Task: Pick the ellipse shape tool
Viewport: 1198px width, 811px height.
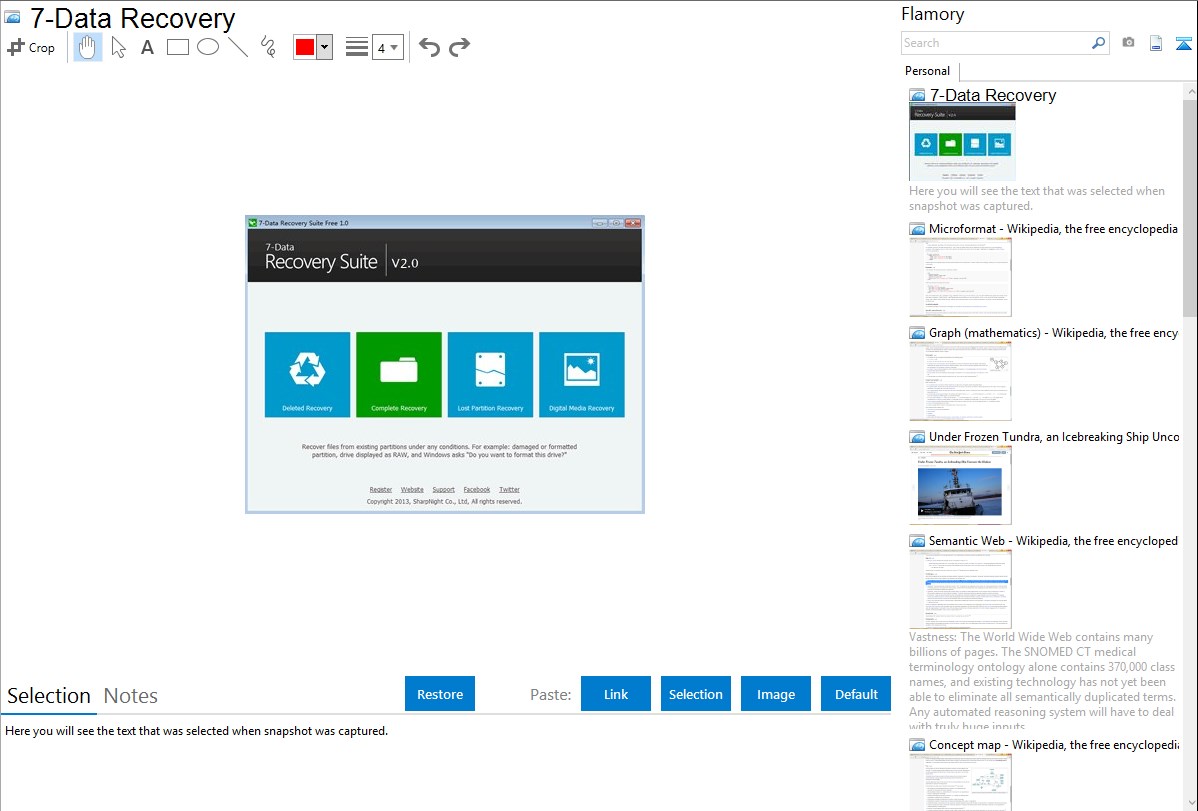Action: (x=208, y=47)
